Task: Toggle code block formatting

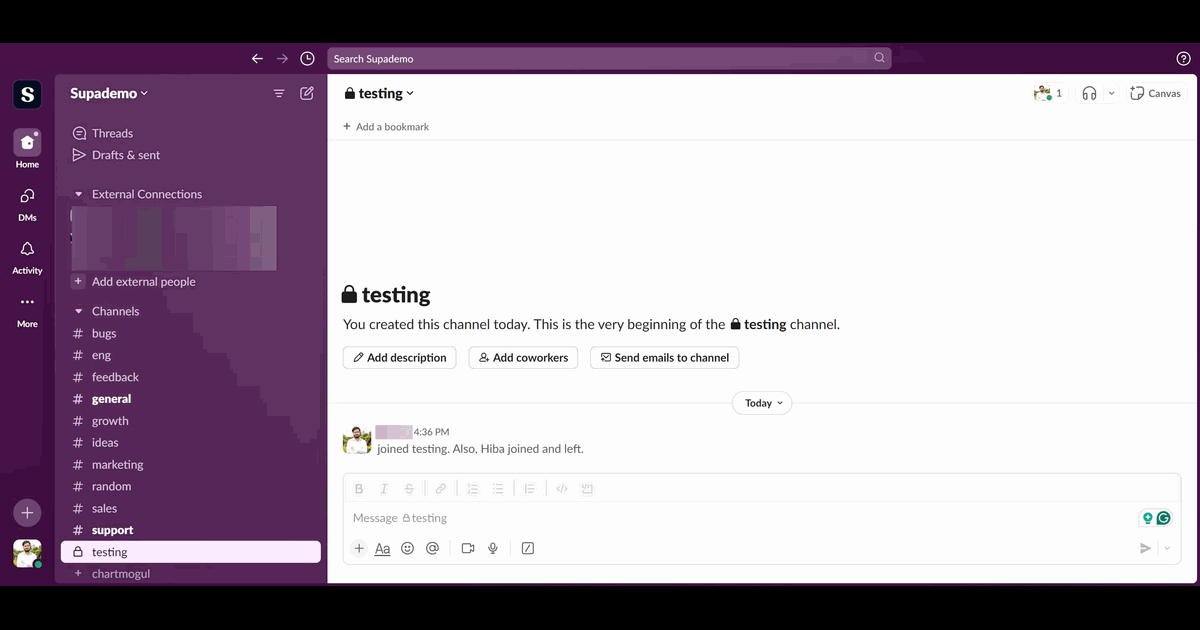Action: 587,489
